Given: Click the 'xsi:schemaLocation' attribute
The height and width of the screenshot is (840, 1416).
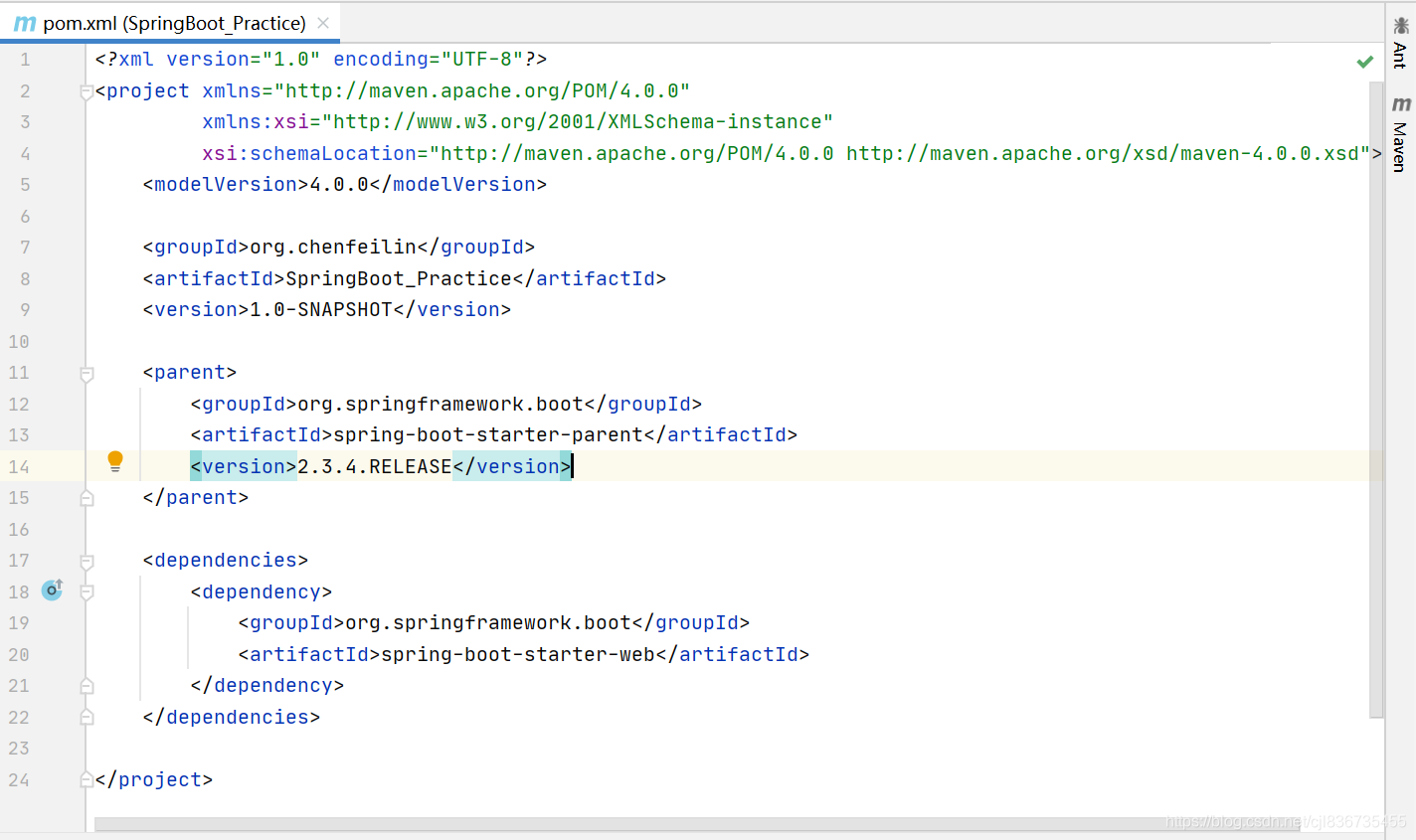Looking at the screenshot, I should tap(309, 153).
